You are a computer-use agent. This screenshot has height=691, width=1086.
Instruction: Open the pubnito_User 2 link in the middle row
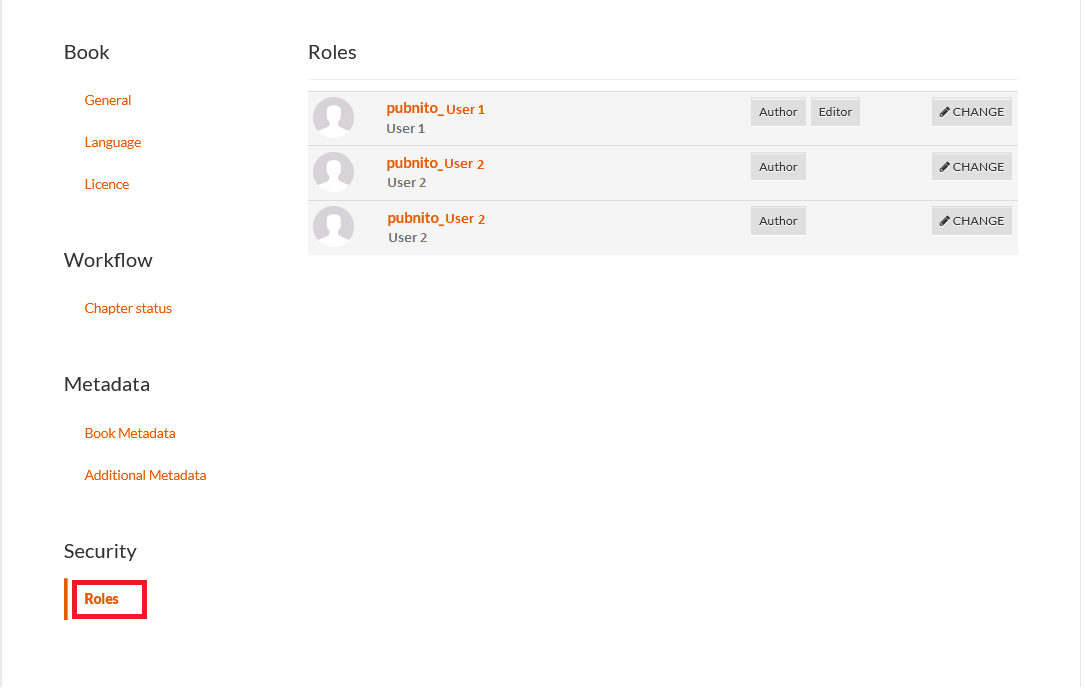[435, 163]
